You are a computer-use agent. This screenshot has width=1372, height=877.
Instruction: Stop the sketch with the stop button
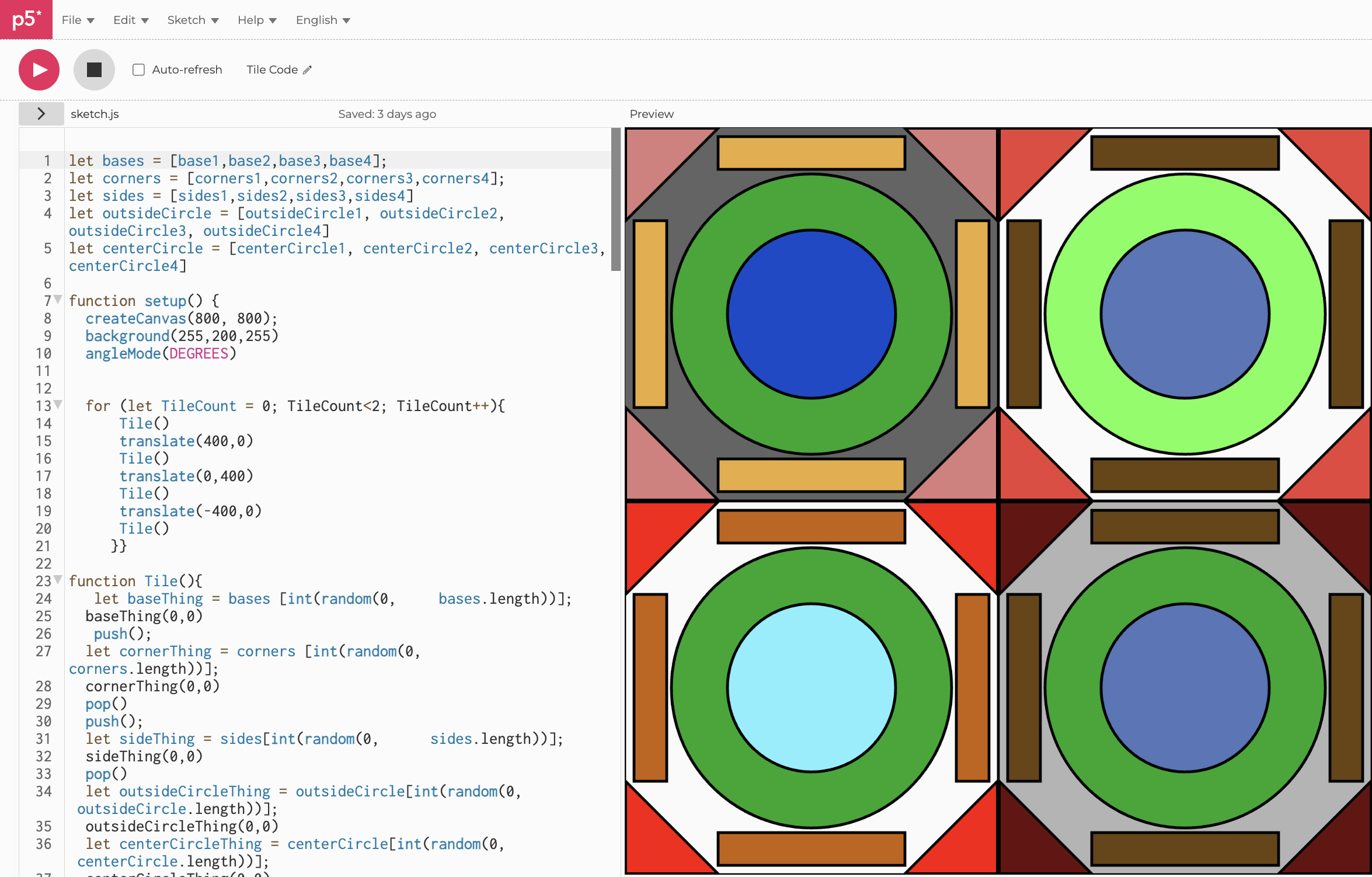click(x=93, y=69)
